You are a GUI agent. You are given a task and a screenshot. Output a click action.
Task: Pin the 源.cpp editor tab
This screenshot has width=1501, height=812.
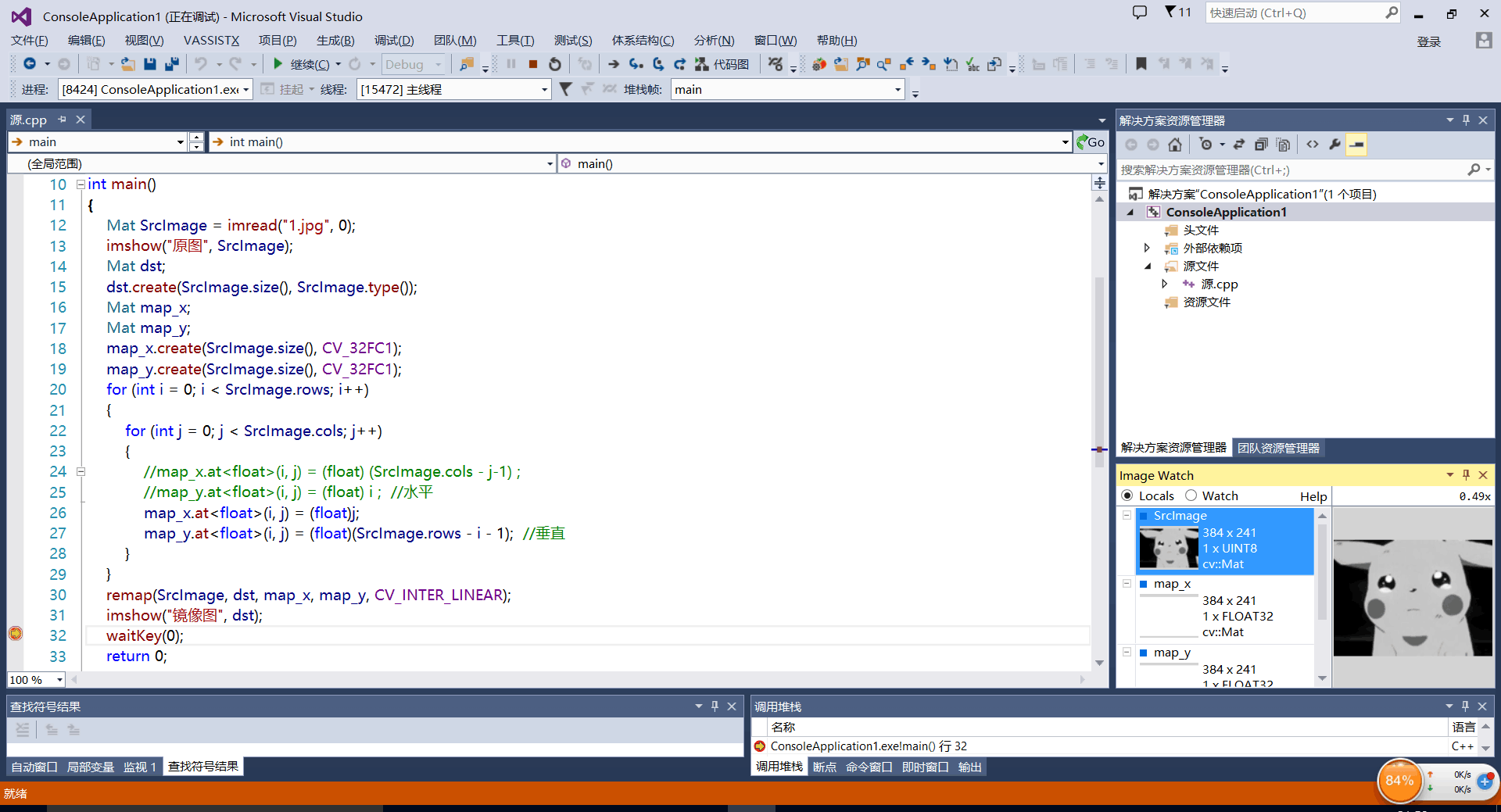pos(62,120)
